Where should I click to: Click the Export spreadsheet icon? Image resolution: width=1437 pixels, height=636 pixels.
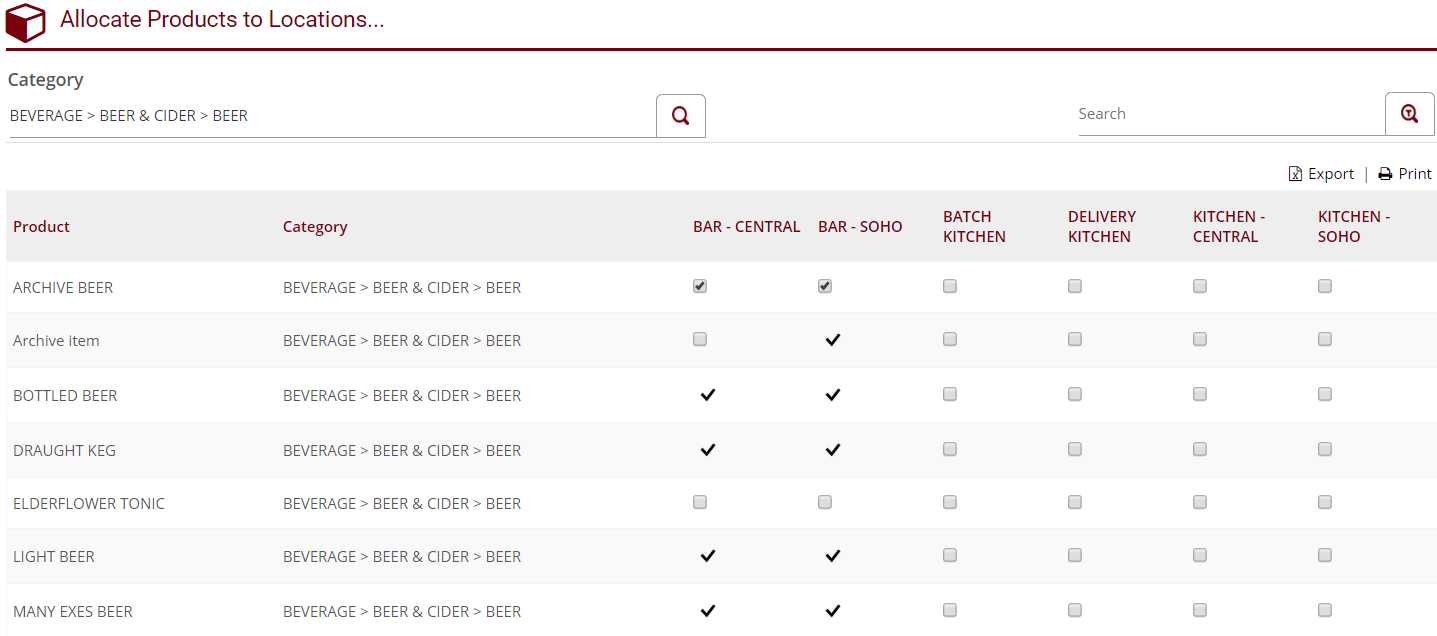tap(1295, 174)
